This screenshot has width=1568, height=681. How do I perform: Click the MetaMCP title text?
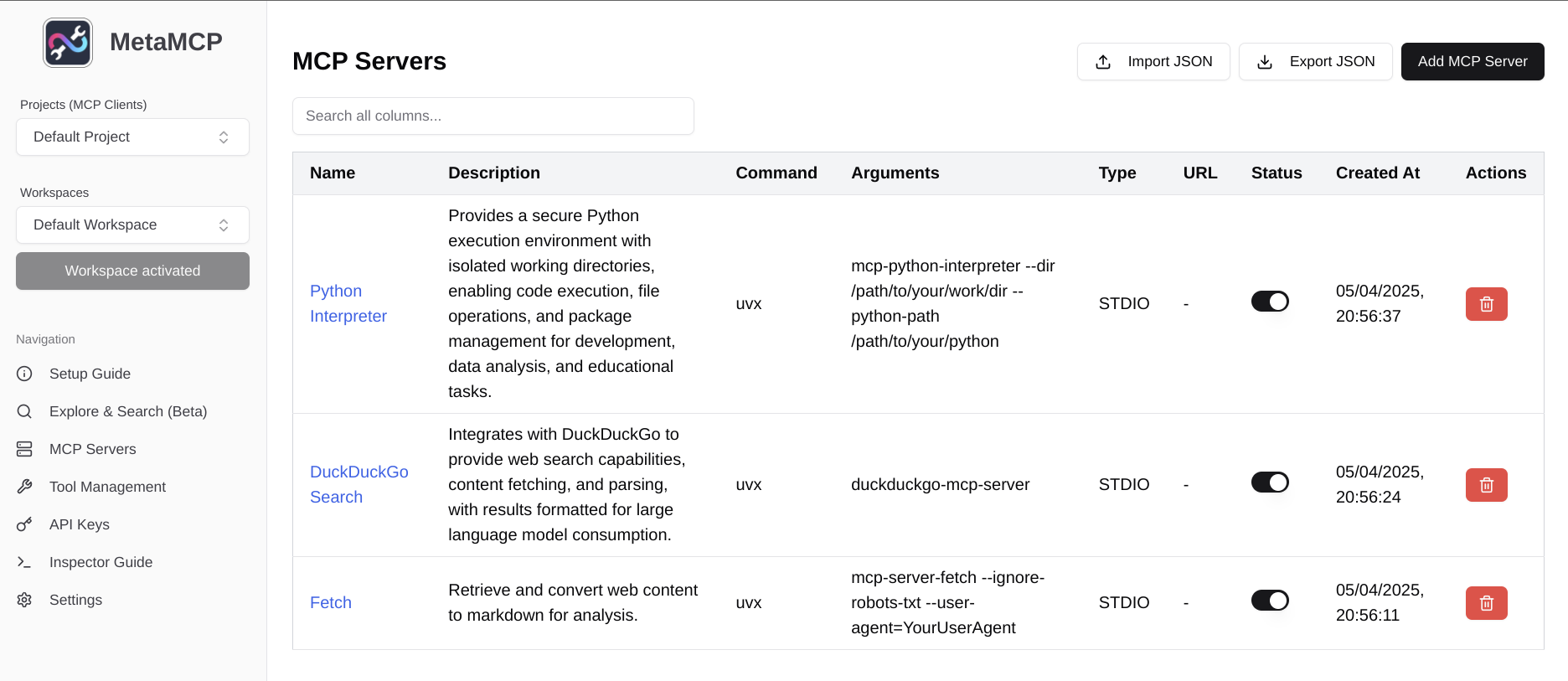(166, 42)
